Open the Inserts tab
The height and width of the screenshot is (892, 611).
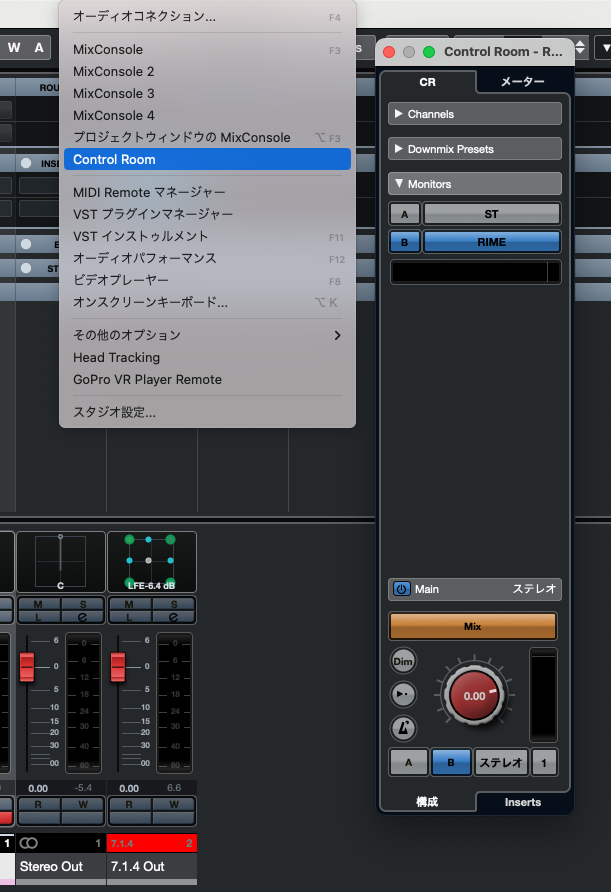click(x=522, y=802)
